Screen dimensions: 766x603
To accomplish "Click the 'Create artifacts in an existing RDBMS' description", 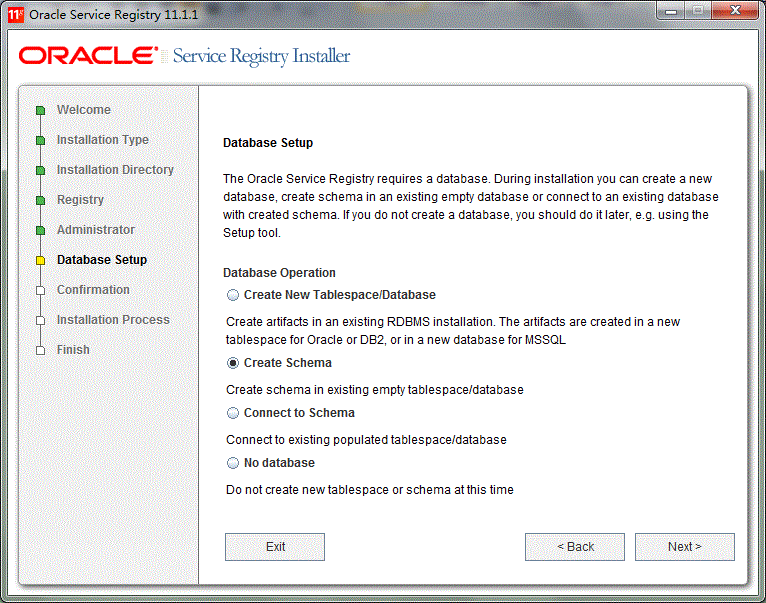I will click(x=453, y=331).
